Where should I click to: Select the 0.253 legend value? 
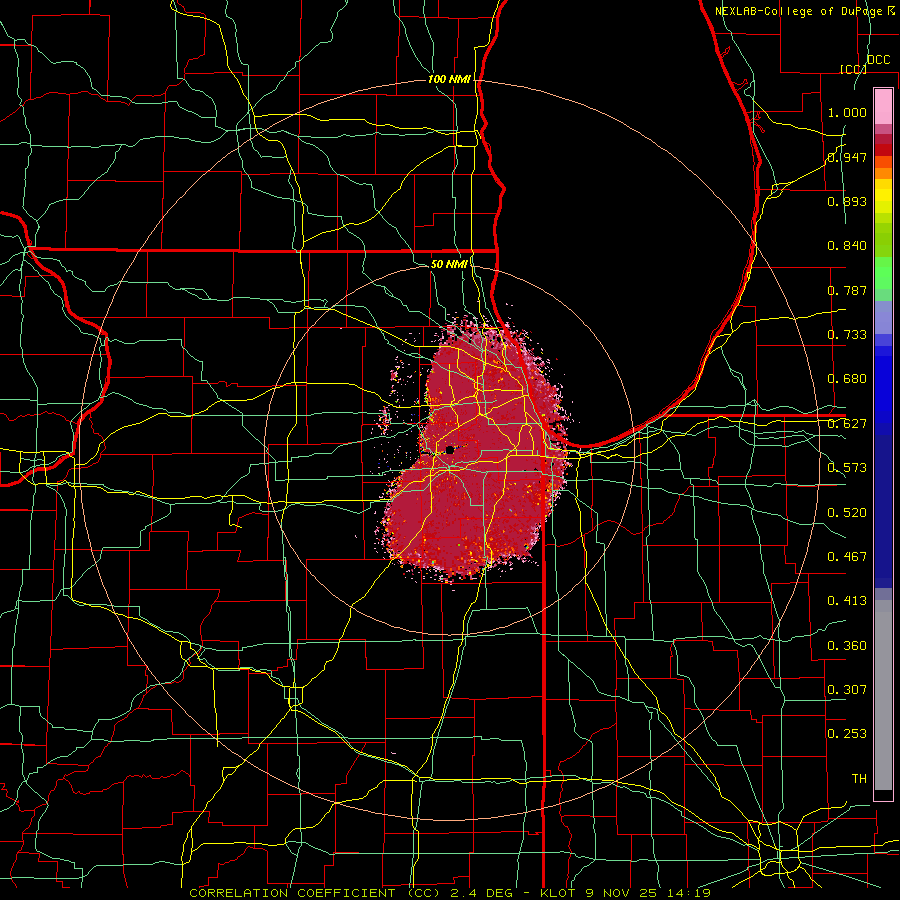tap(847, 734)
